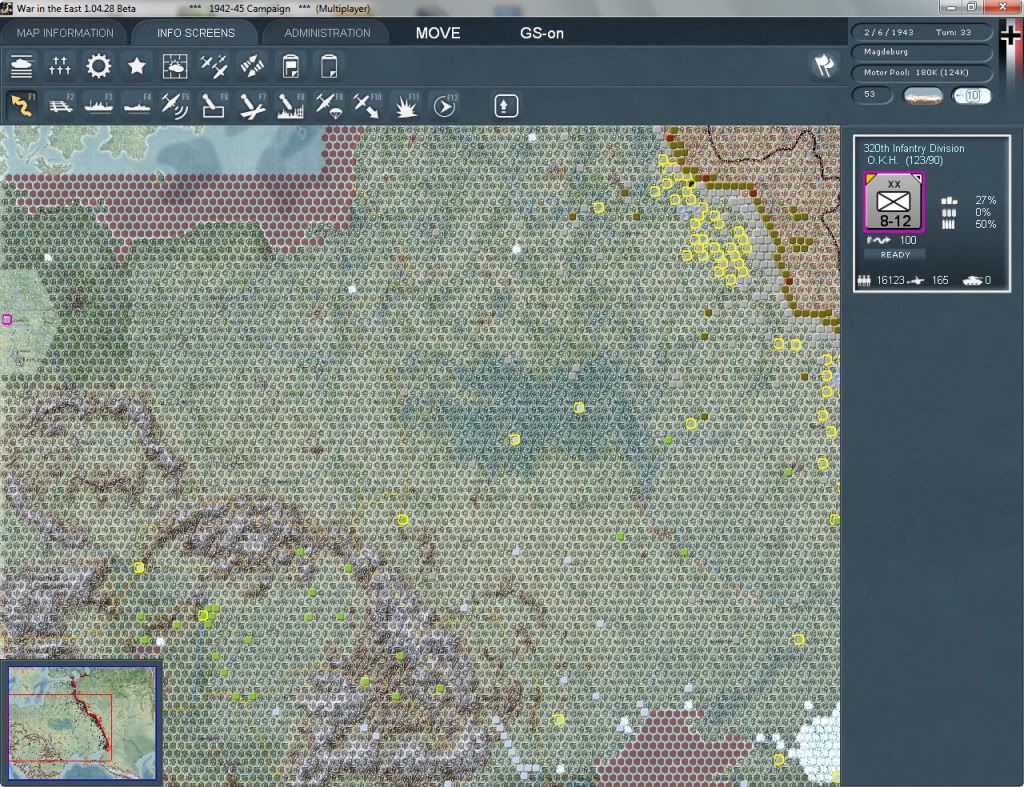Select the F6 bomb unit mode
Viewport: 1024px width, 787px height.
click(214, 106)
